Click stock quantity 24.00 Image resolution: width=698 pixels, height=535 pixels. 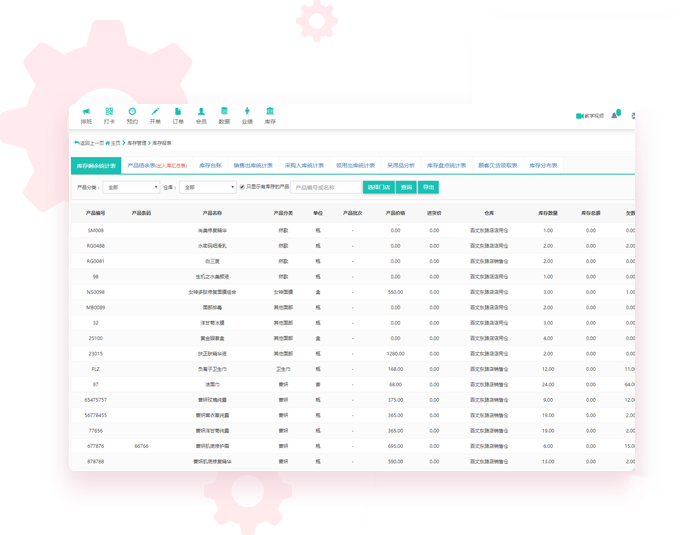click(x=548, y=385)
